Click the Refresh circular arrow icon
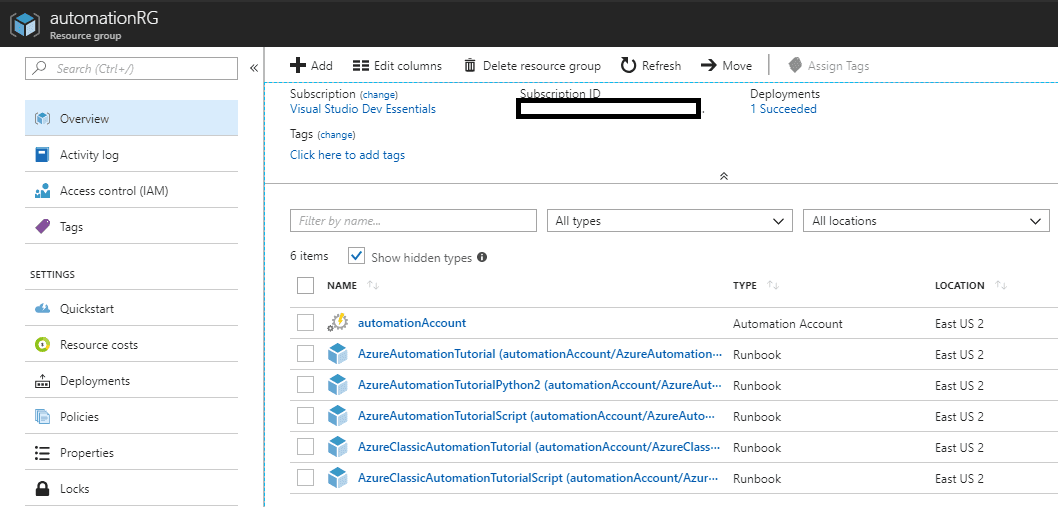 click(628, 65)
